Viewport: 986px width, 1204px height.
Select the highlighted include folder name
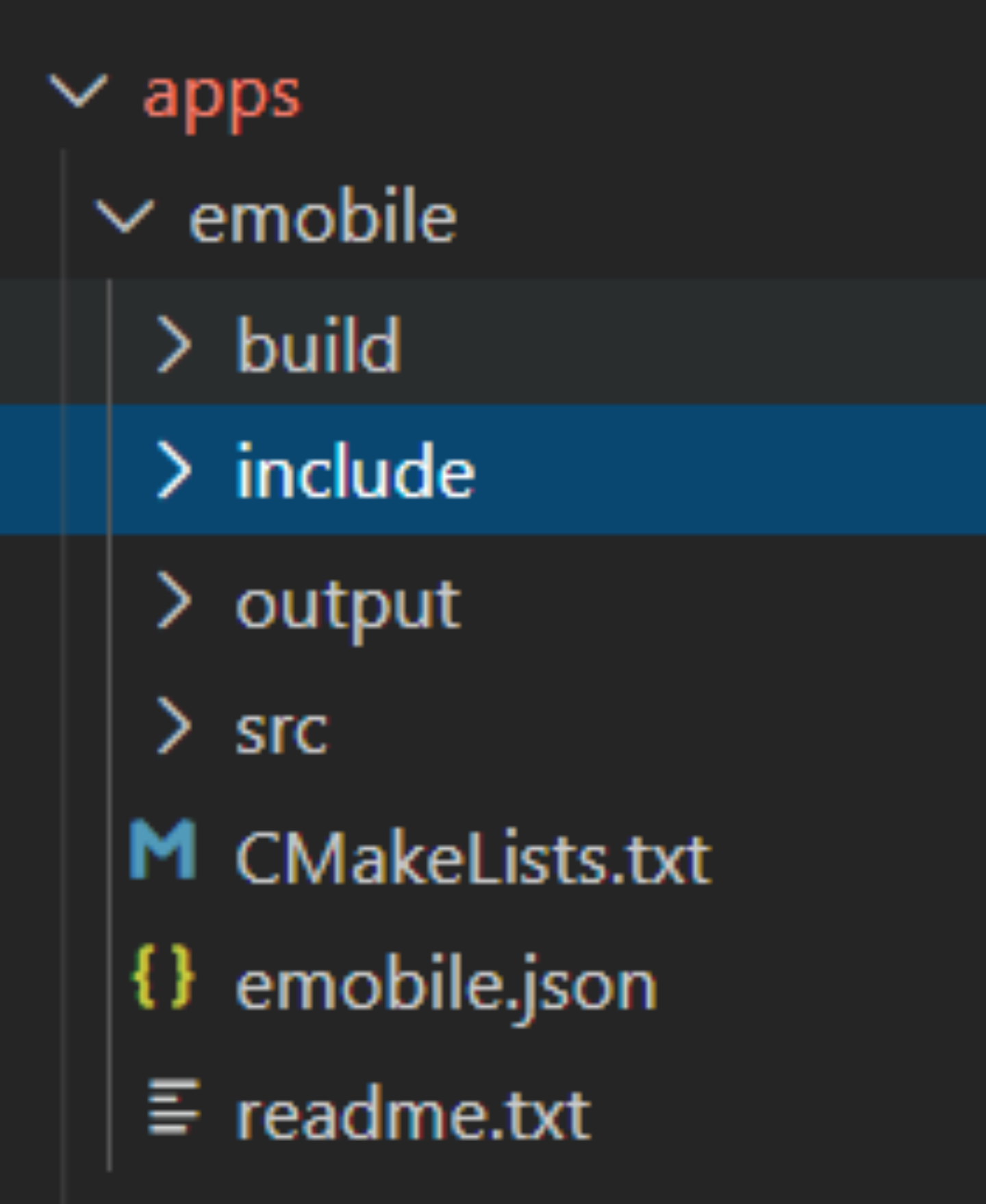pos(355,470)
